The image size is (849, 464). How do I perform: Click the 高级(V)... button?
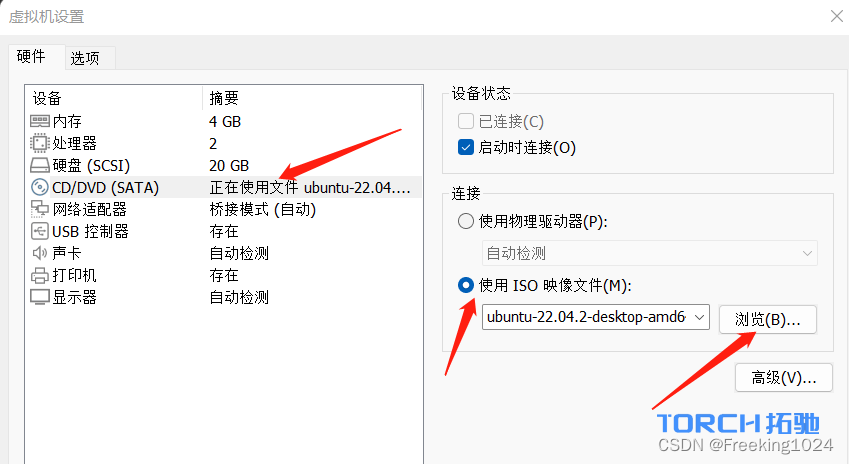(783, 377)
